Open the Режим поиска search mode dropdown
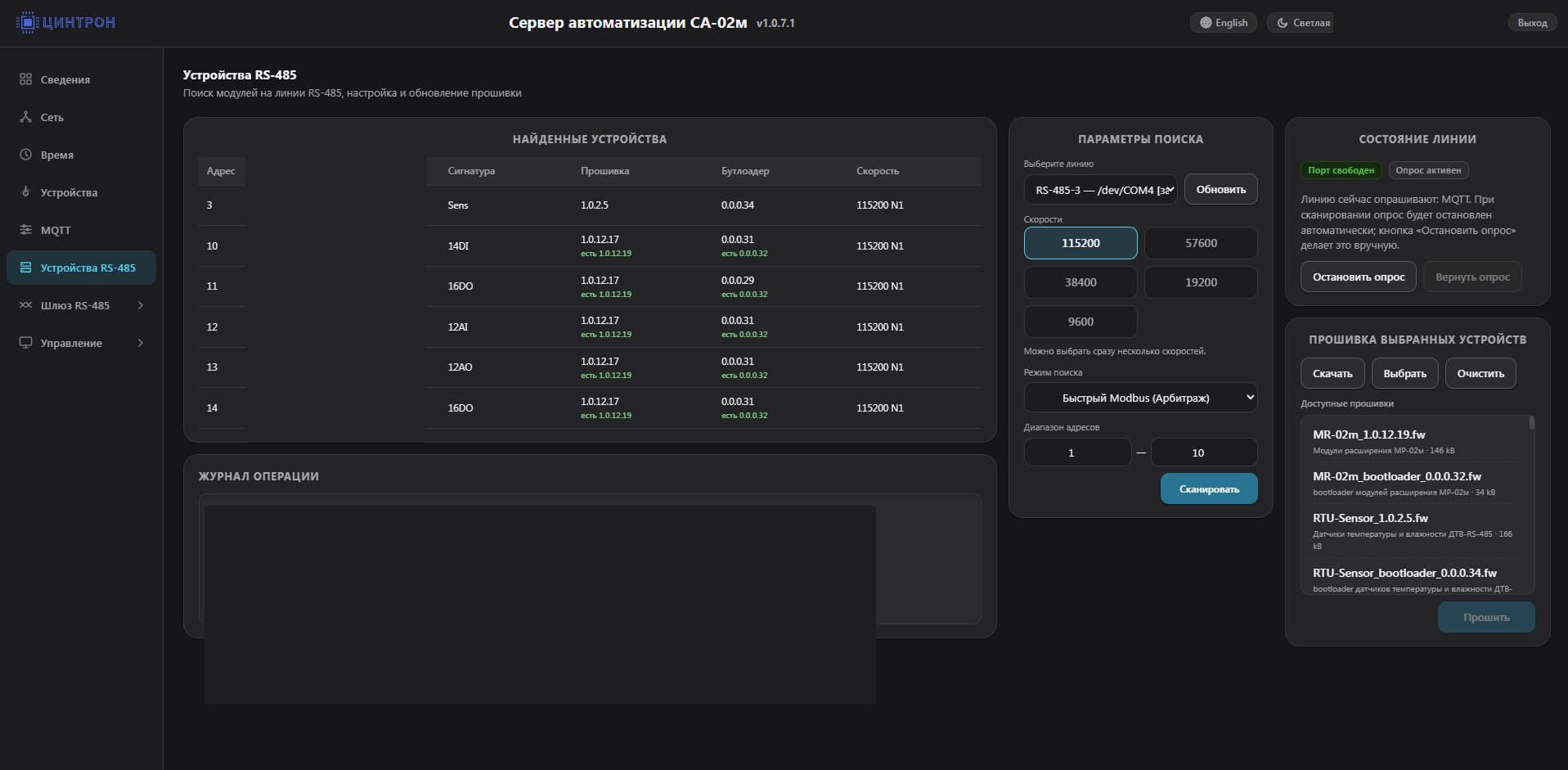 [1140, 398]
